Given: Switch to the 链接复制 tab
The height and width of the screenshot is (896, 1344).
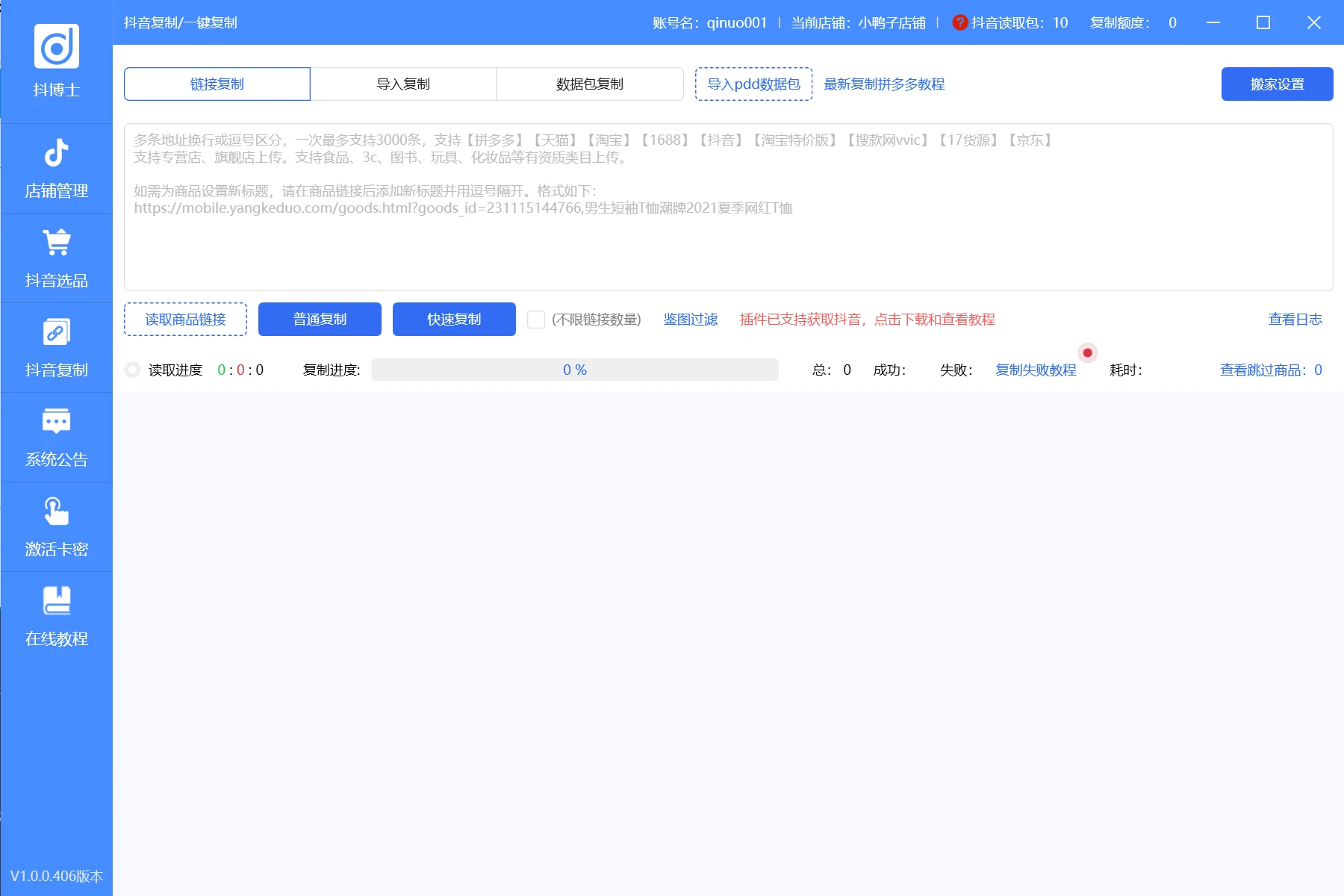Looking at the screenshot, I should pos(217,84).
